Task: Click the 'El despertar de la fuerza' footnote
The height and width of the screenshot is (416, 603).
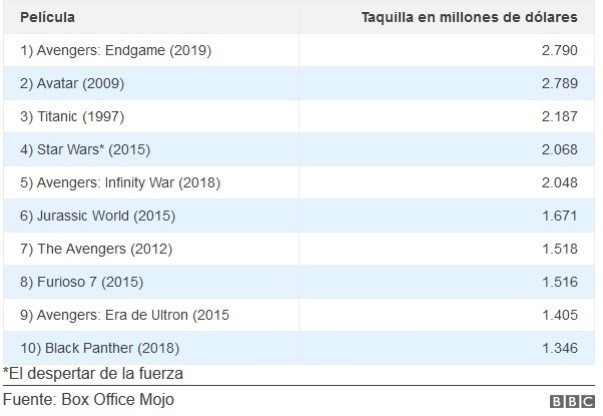Action: (93, 373)
